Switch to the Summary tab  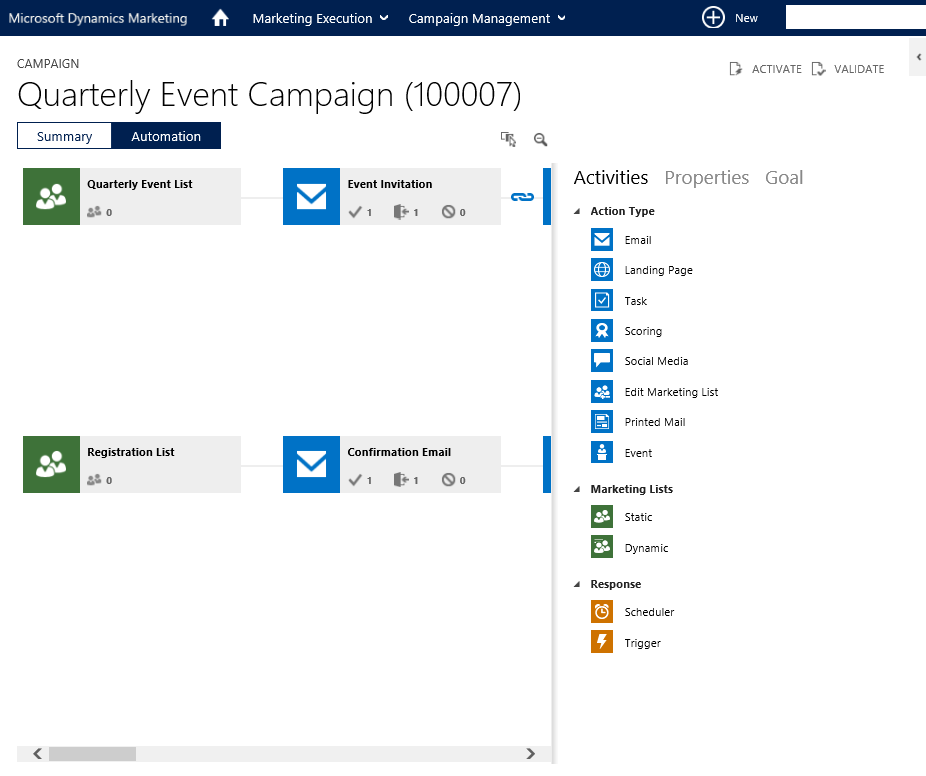64,136
